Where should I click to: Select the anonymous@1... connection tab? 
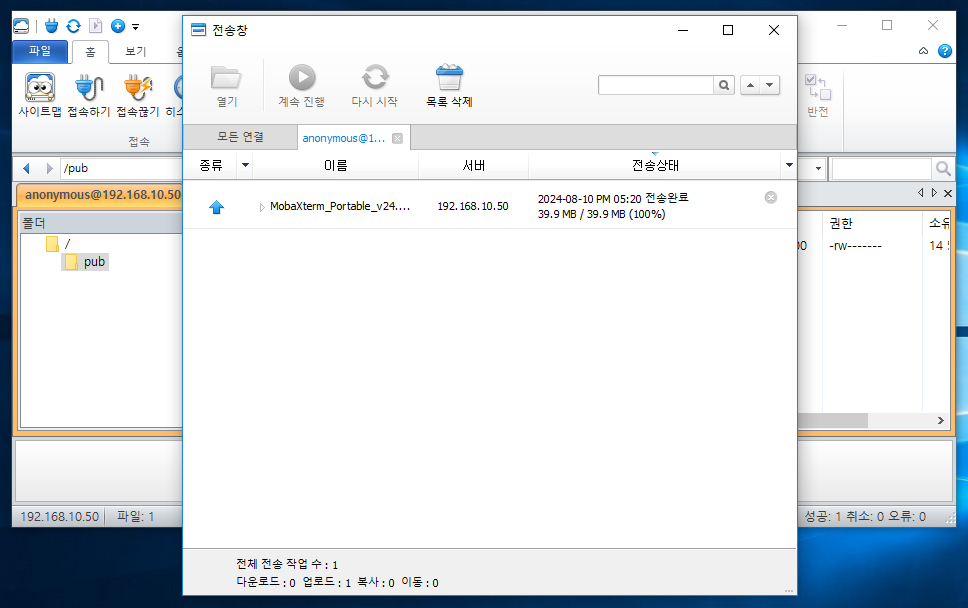pos(343,138)
